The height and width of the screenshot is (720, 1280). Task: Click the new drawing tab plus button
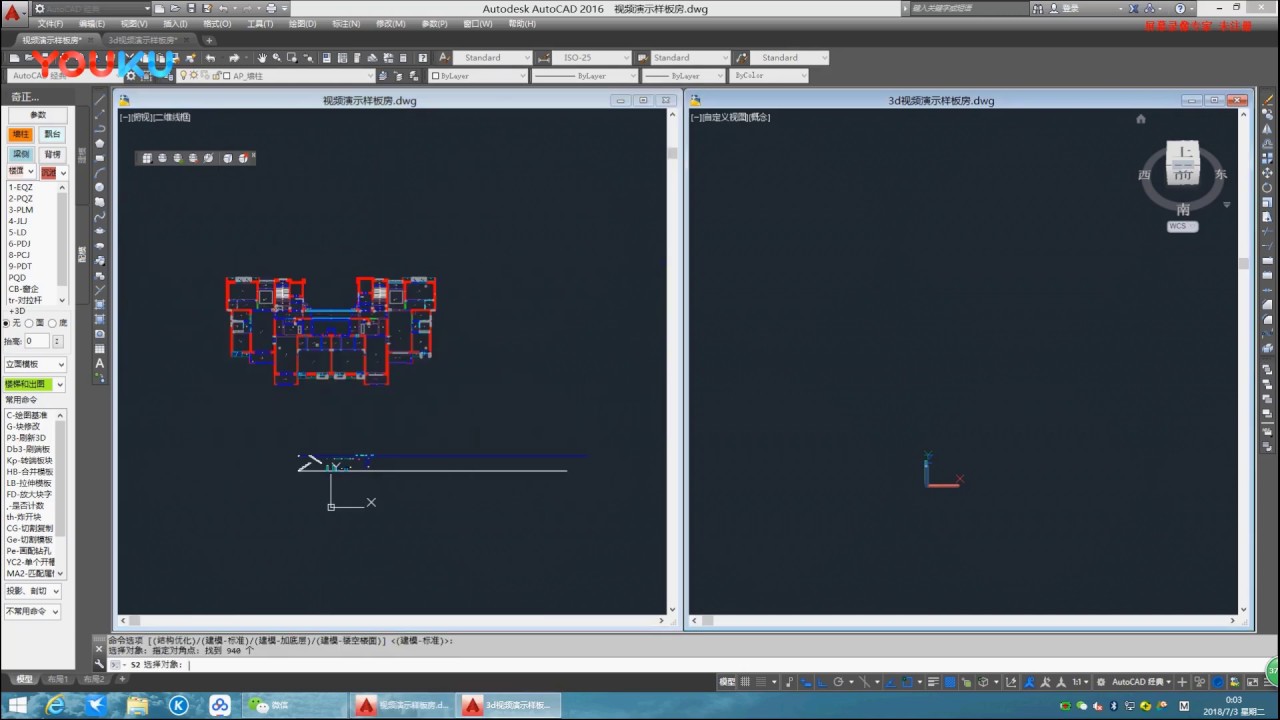(209, 40)
